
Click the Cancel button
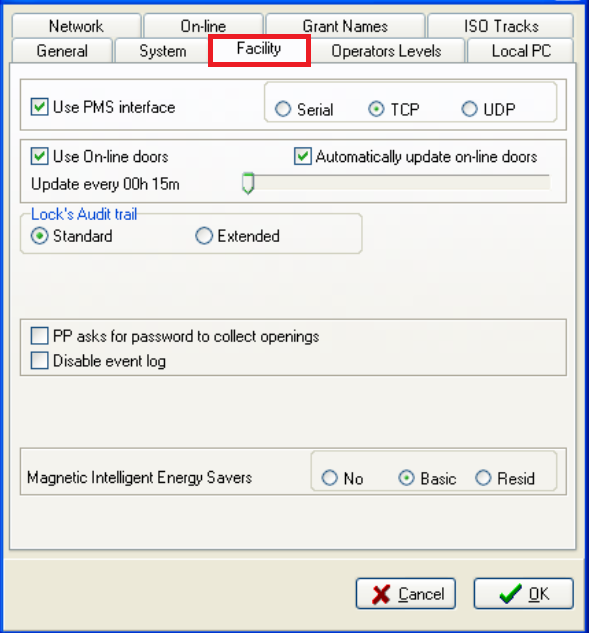coord(406,593)
